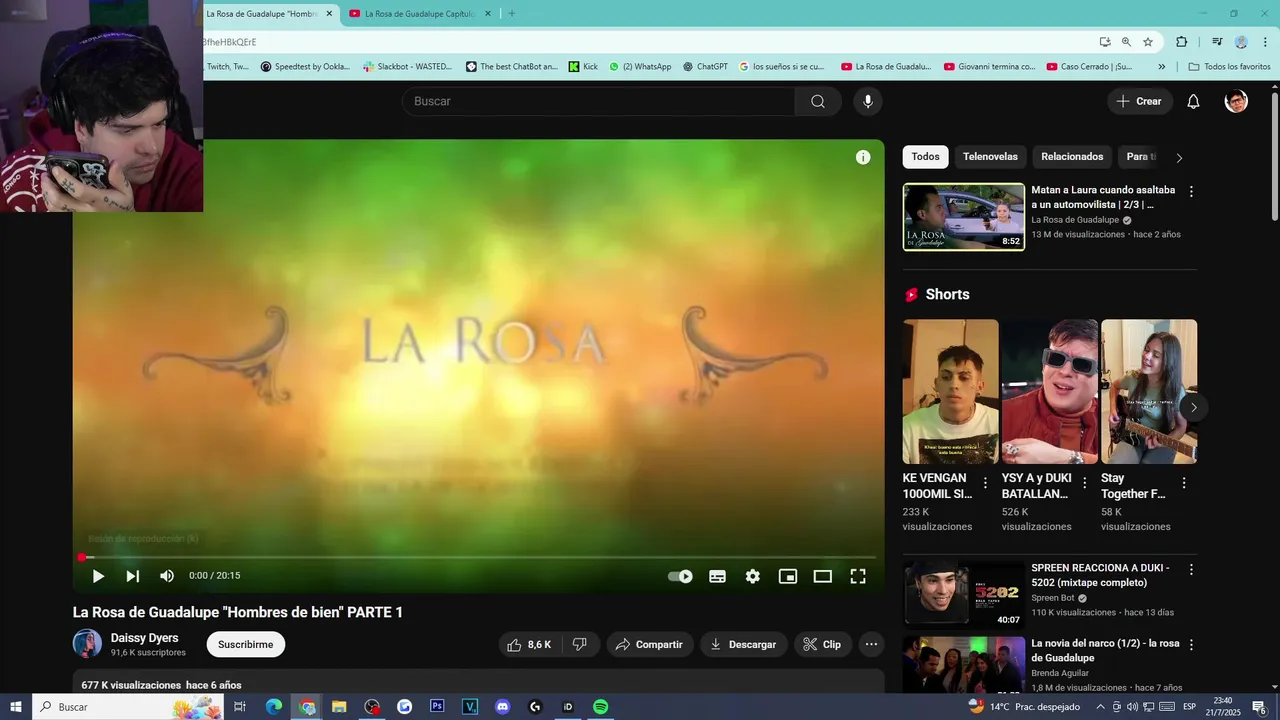This screenshot has width=1280, height=720.
Task: Open Matan a Laura video thumbnail
Action: tap(964, 217)
